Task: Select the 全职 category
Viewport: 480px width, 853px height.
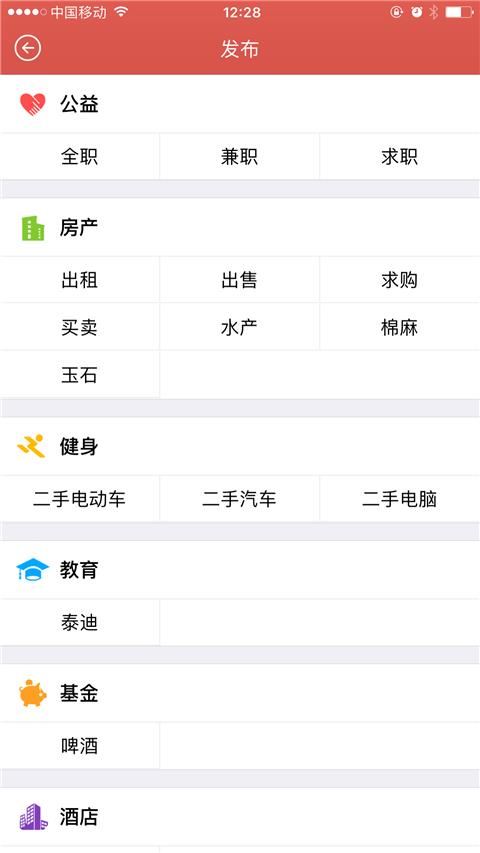Action: 79,157
